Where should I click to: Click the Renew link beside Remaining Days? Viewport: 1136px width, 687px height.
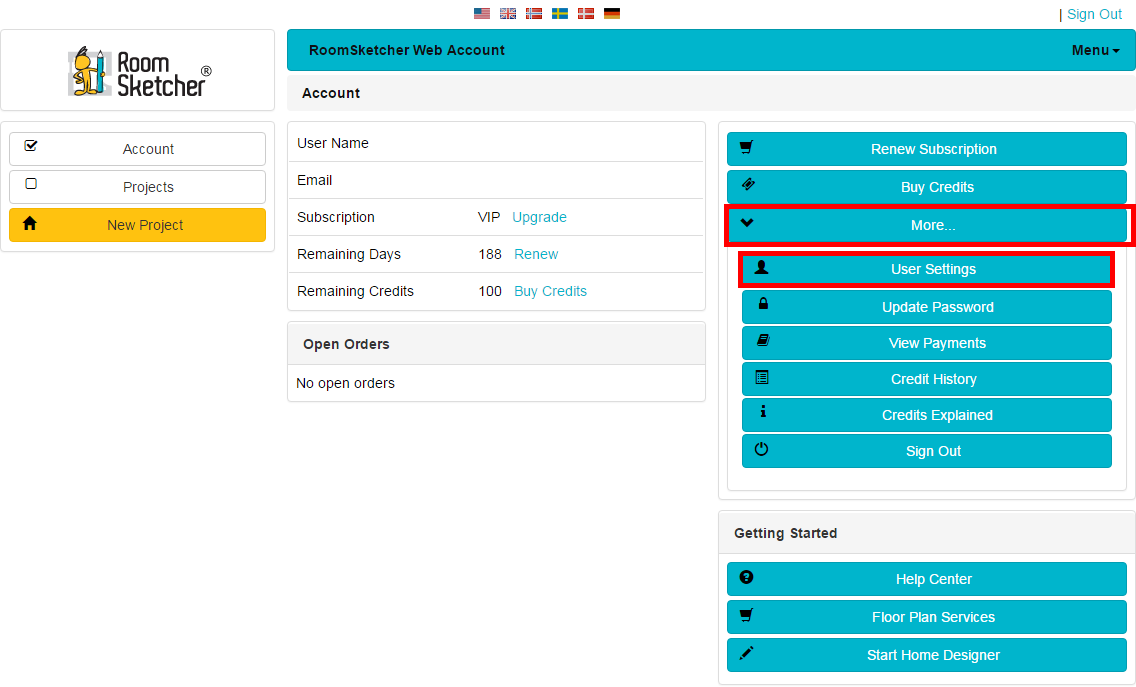536,254
